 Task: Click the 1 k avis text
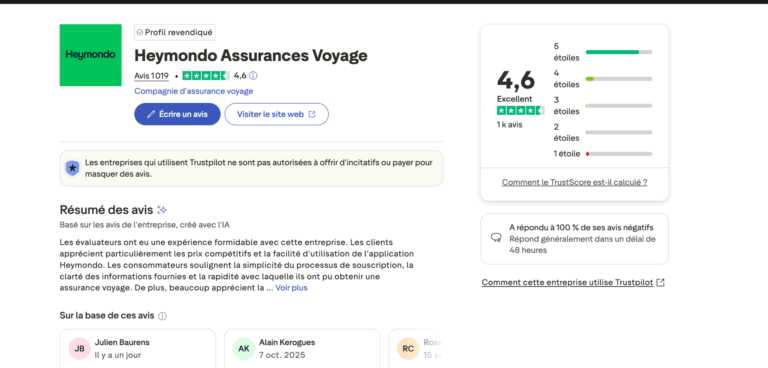pyautogui.click(x=509, y=124)
